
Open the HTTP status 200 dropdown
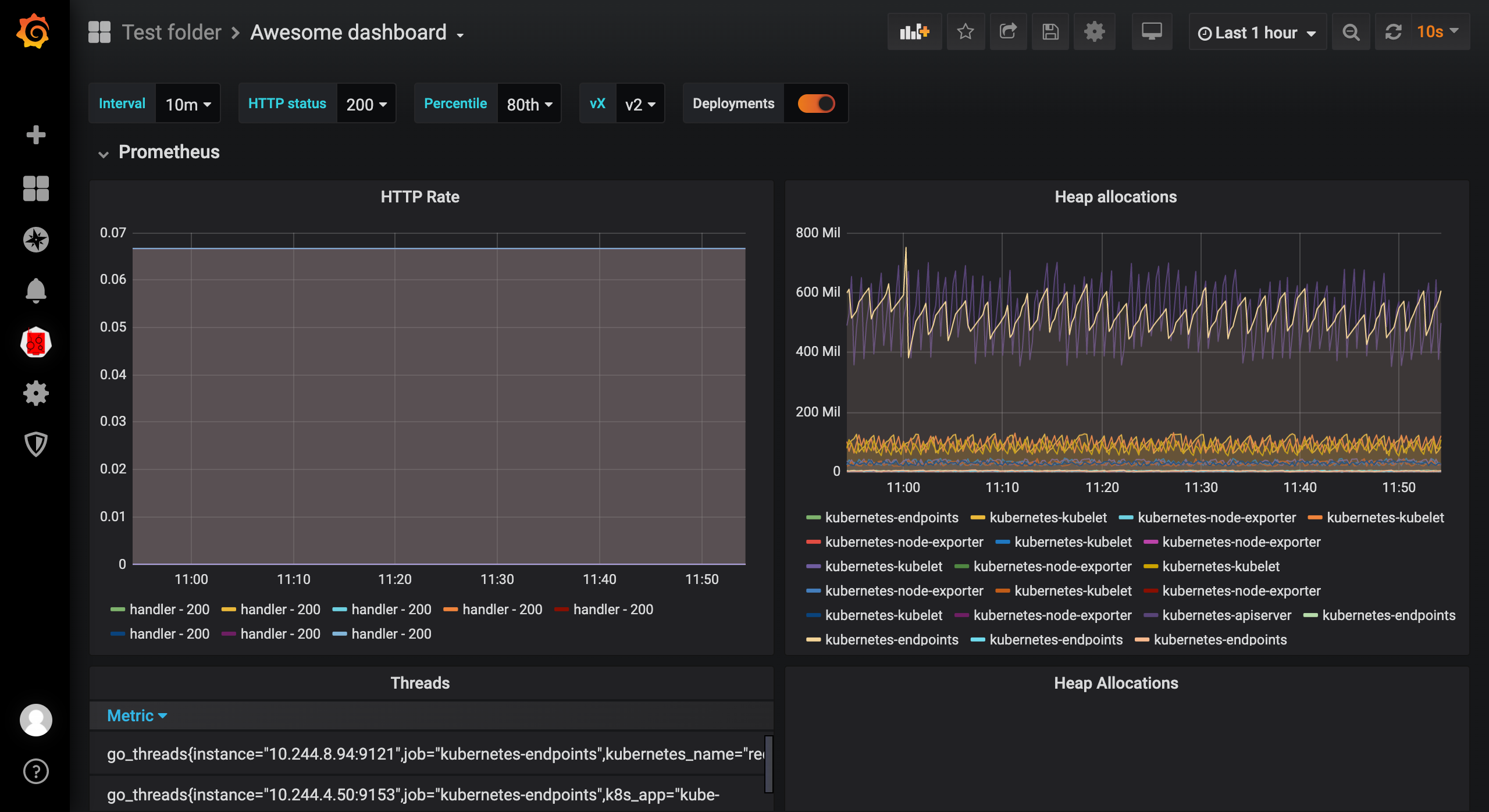(x=366, y=104)
